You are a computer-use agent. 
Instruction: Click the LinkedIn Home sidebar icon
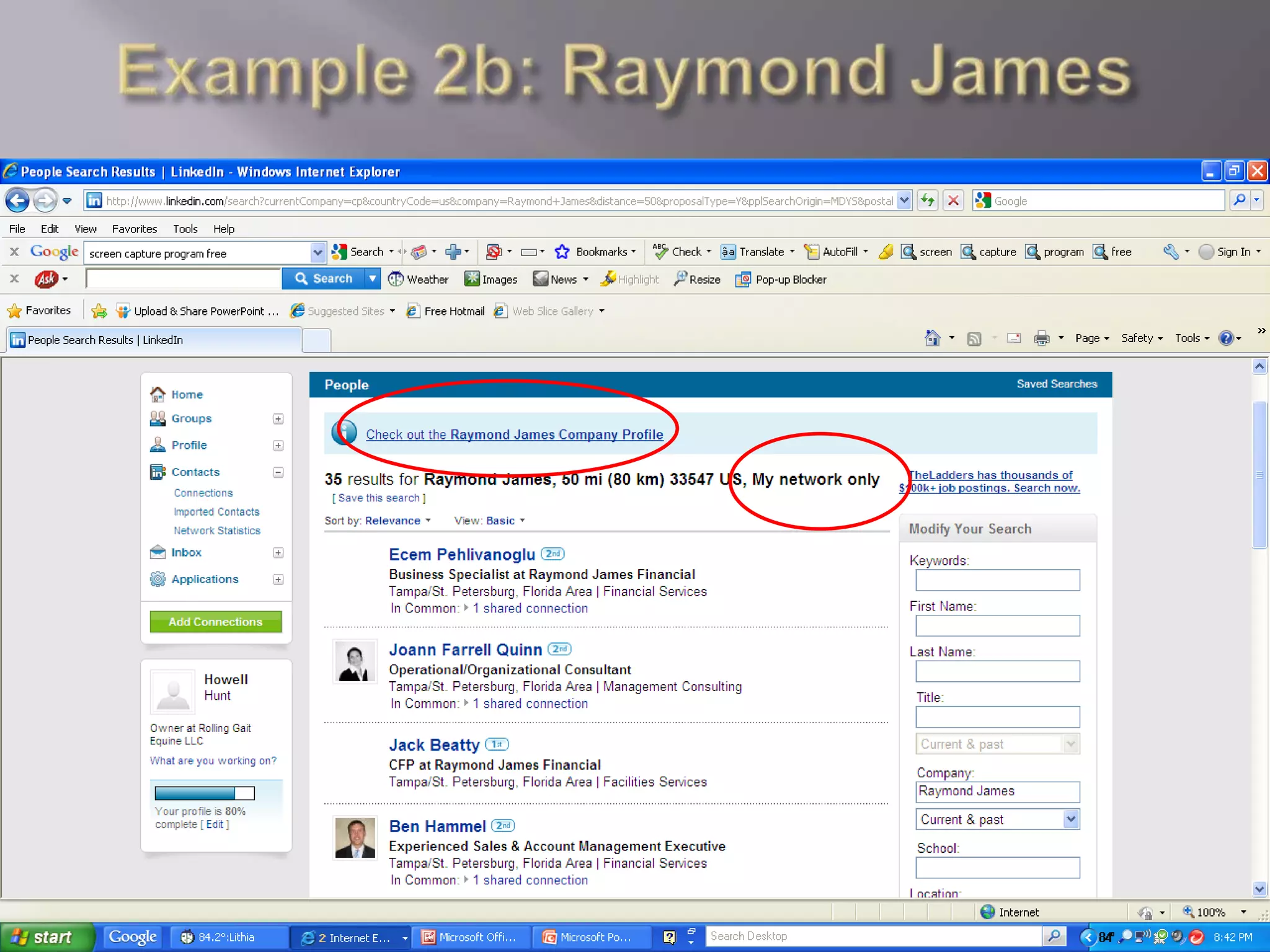(x=158, y=394)
